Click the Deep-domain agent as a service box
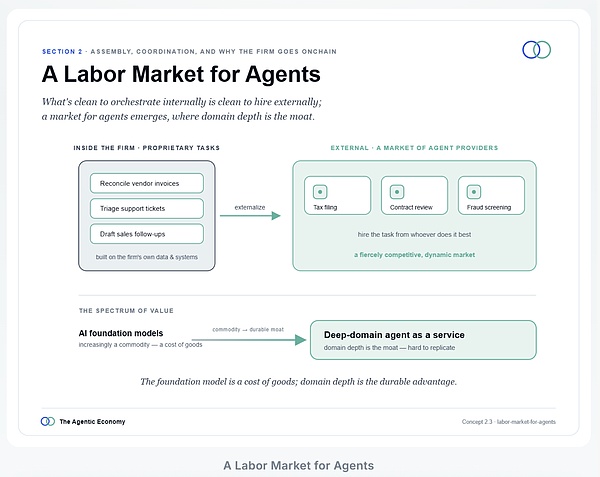The width and height of the screenshot is (600, 477). [x=423, y=340]
